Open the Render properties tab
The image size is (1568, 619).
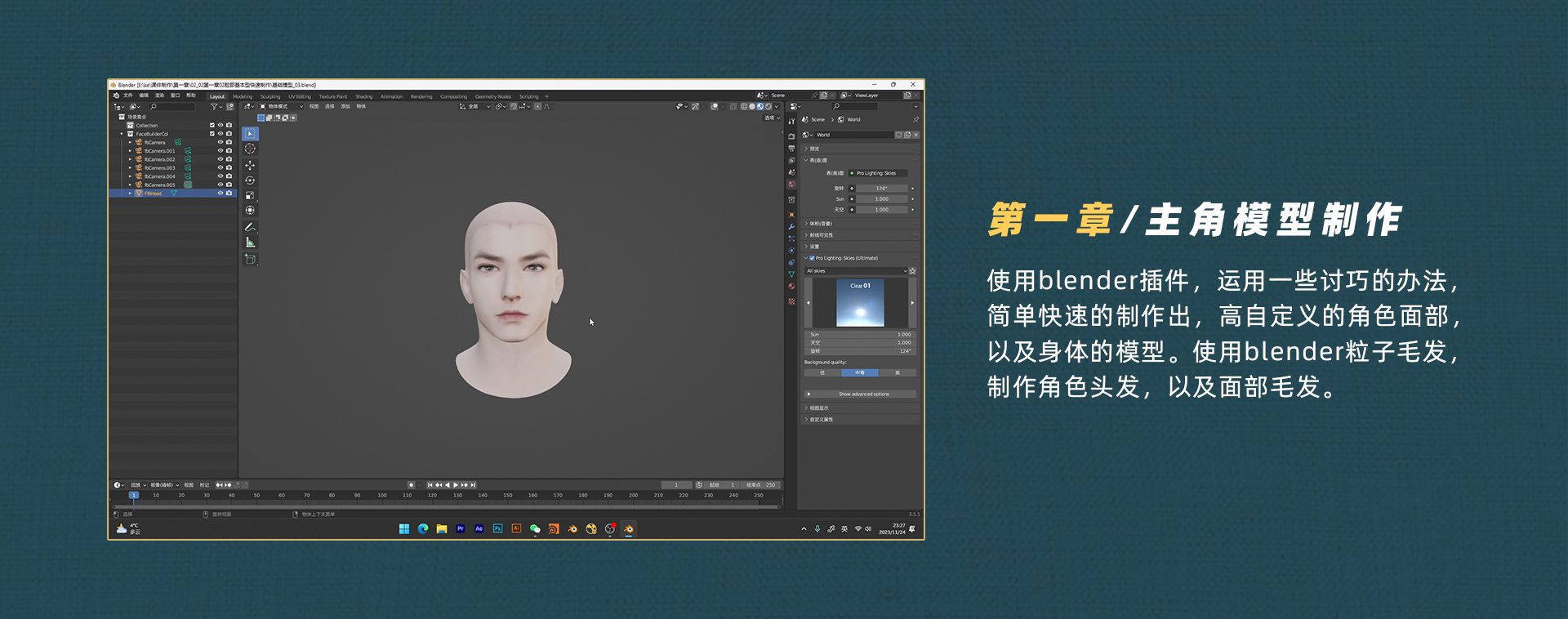[791, 136]
